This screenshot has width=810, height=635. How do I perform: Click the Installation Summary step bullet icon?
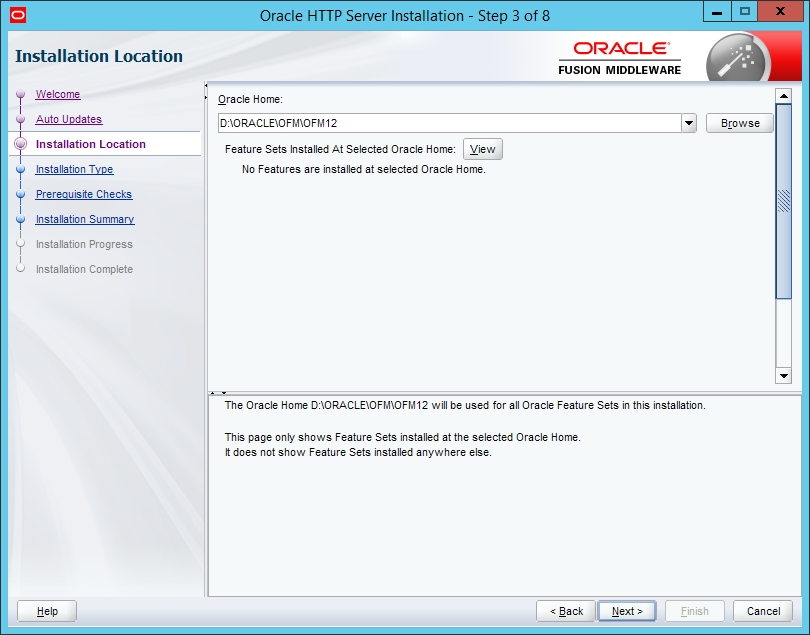[x=20, y=220]
